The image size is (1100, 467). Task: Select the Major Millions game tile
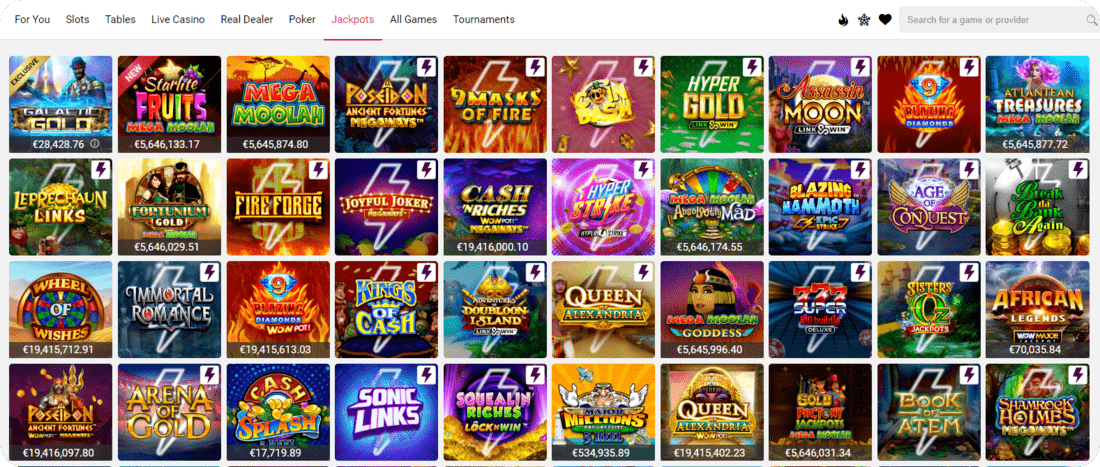click(x=603, y=412)
